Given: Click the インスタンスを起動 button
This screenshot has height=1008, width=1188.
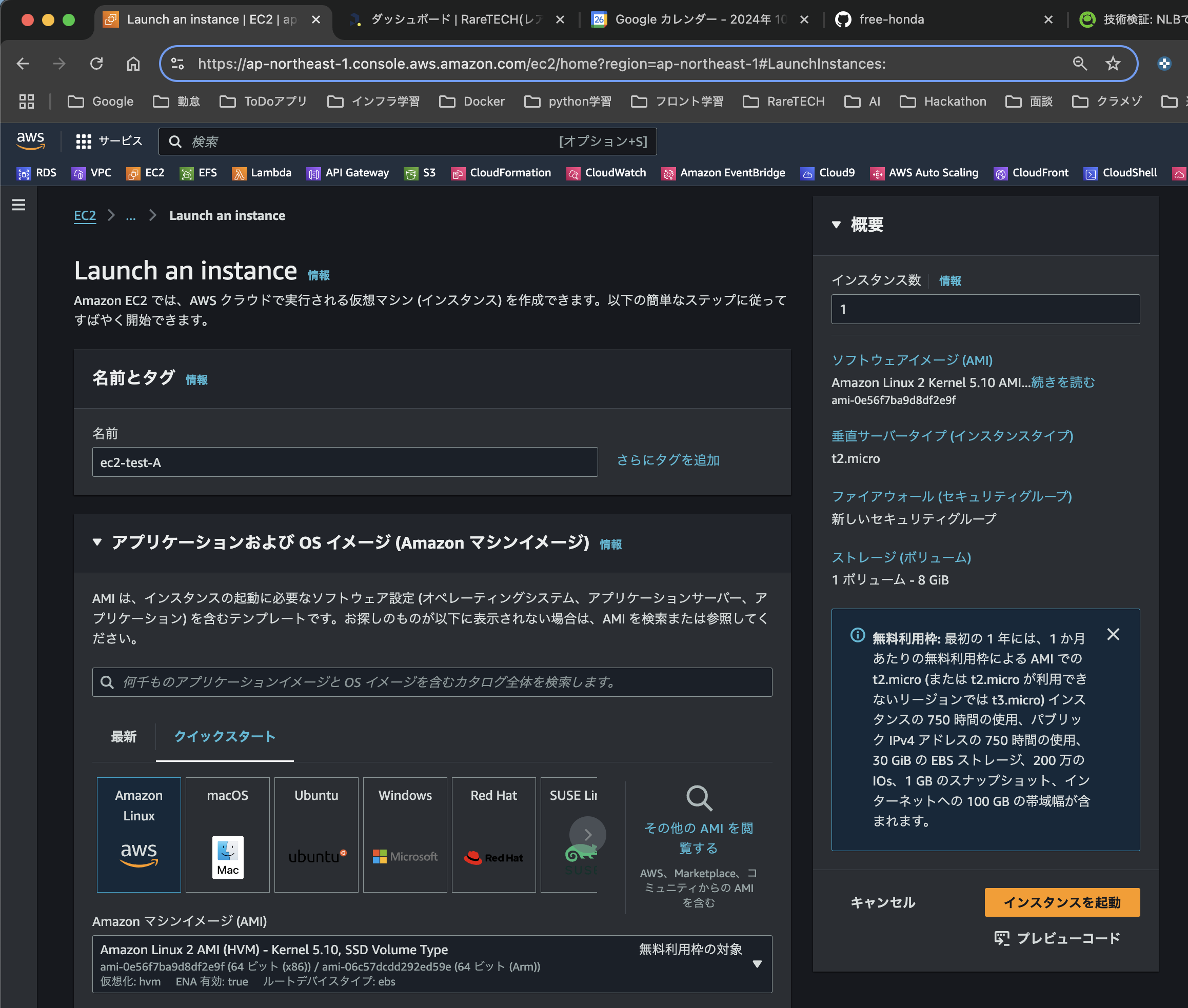Looking at the screenshot, I should pos(1062,902).
